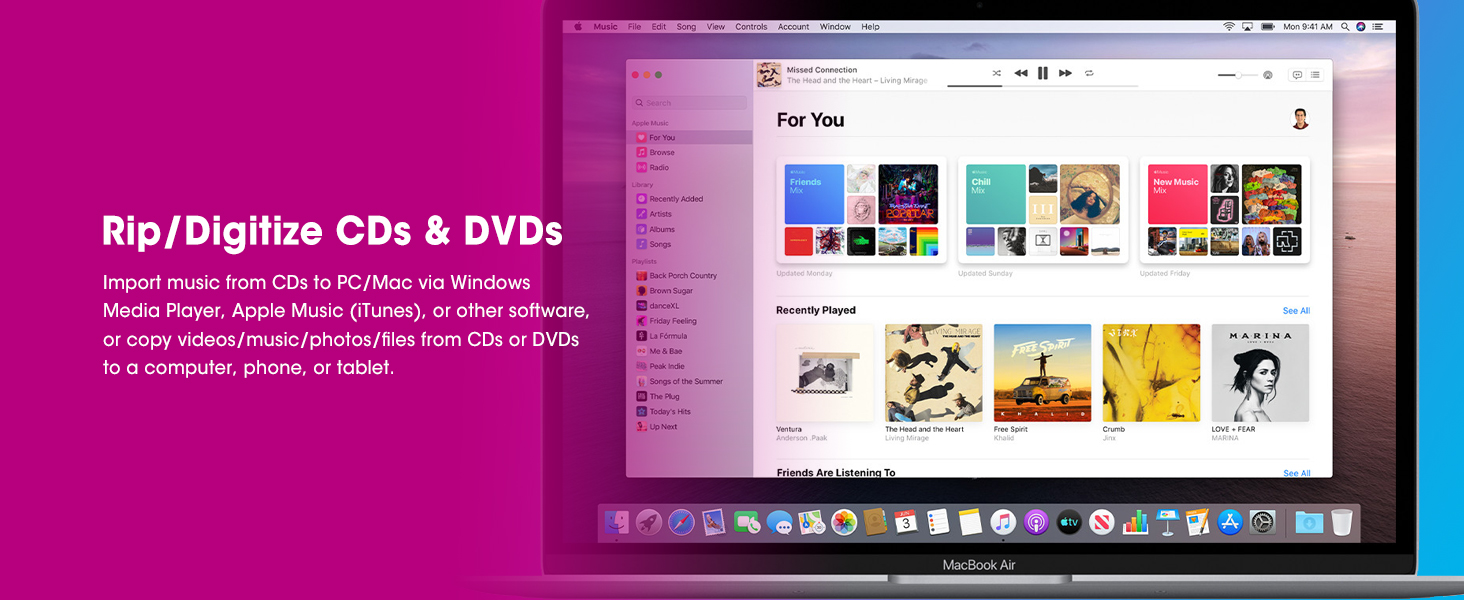This screenshot has height=600, width=1464.
Task: Open the Song menu
Action: point(686,27)
